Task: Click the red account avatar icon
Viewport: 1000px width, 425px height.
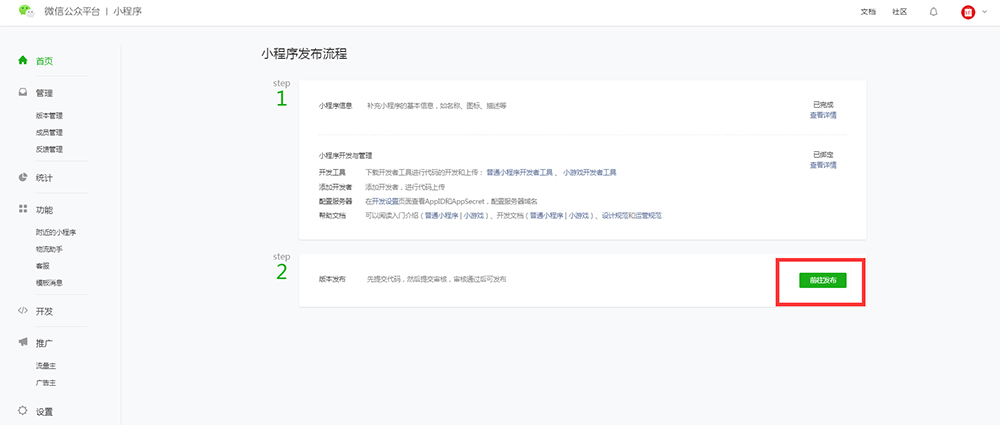Action: click(967, 12)
